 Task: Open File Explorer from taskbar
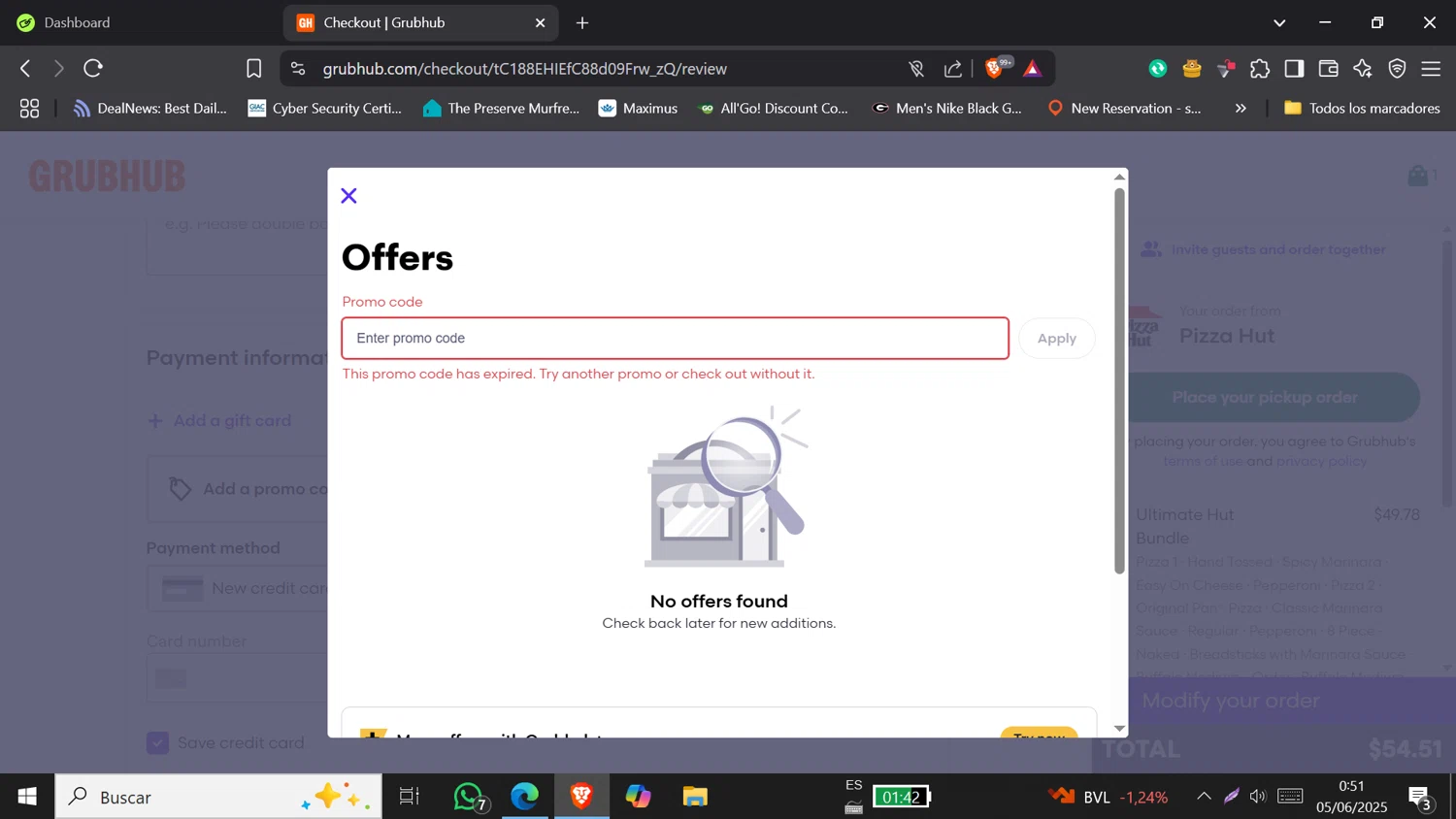click(x=695, y=797)
